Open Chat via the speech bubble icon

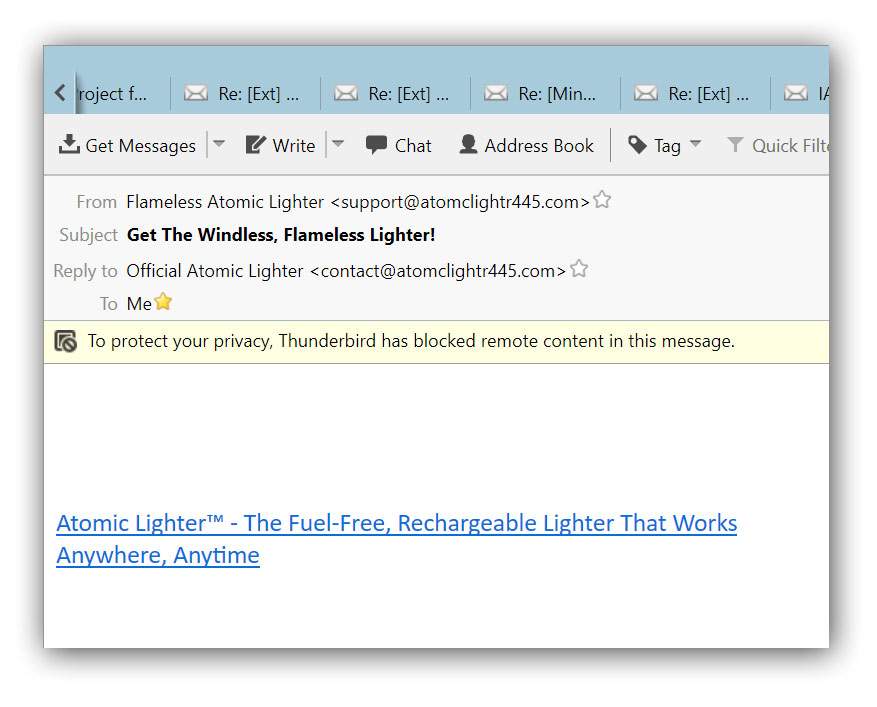click(x=376, y=145)
